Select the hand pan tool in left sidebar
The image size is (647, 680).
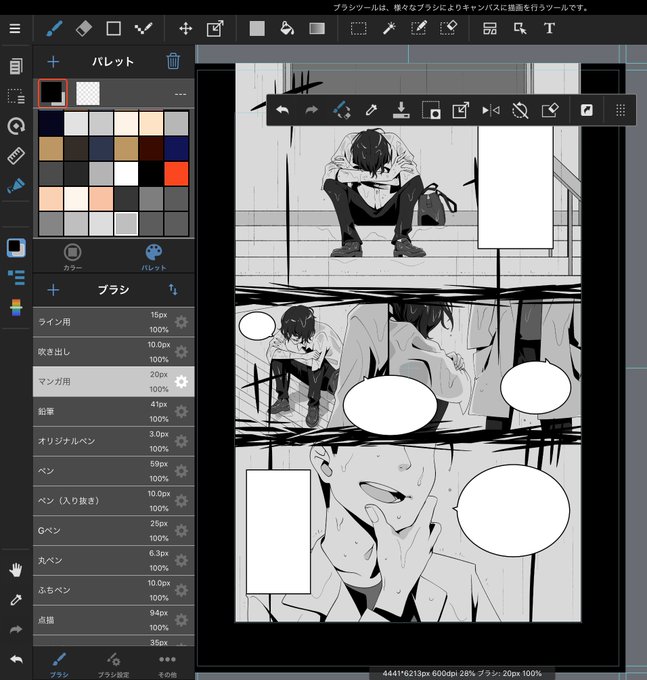click(16, 570)
